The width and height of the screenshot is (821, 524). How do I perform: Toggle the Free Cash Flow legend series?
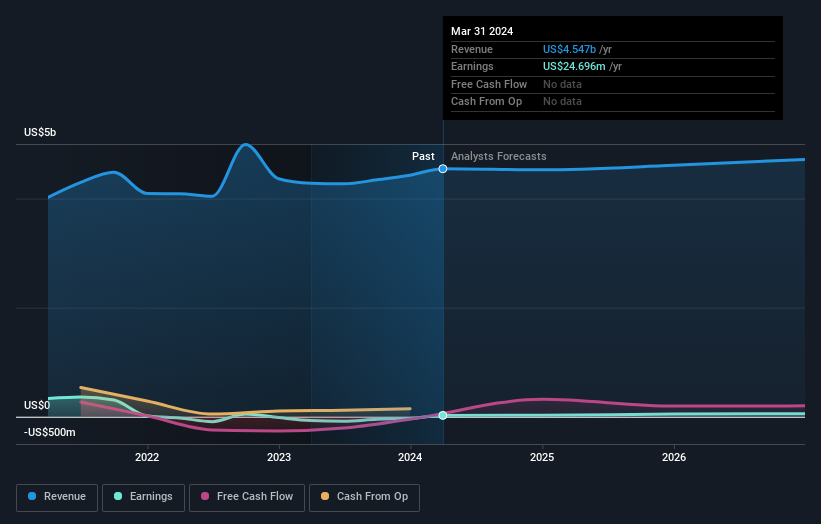(247, 497)
